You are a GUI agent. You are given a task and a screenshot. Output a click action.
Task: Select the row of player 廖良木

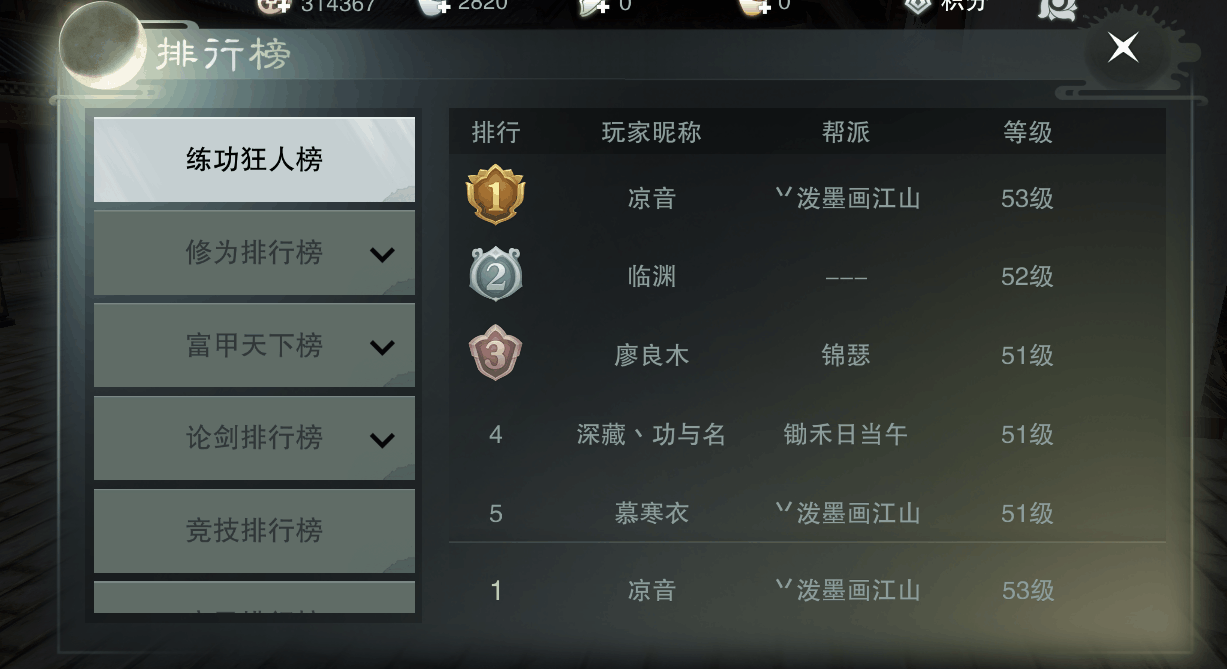tap(807, 355)
